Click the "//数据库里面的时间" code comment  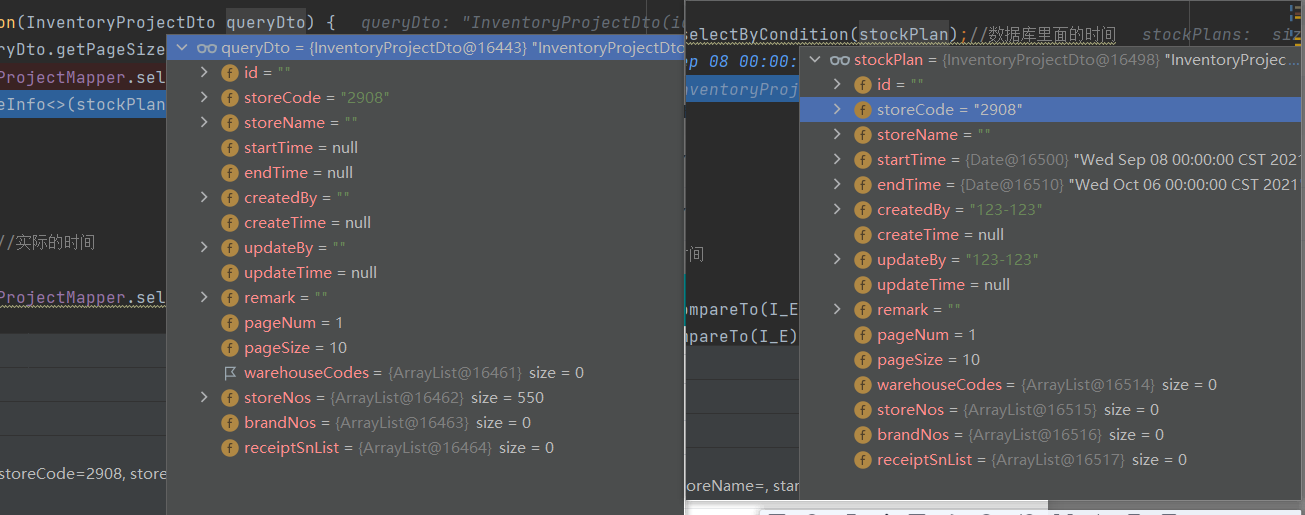click(x=1043, y=35)
